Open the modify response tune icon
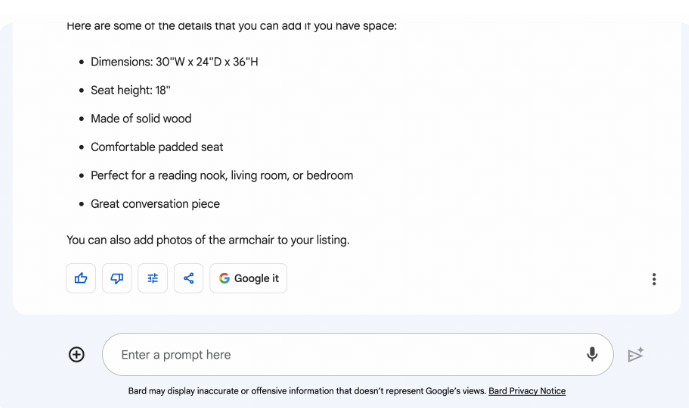The width and height of the screenshot is (689, 408). (153, 278)
